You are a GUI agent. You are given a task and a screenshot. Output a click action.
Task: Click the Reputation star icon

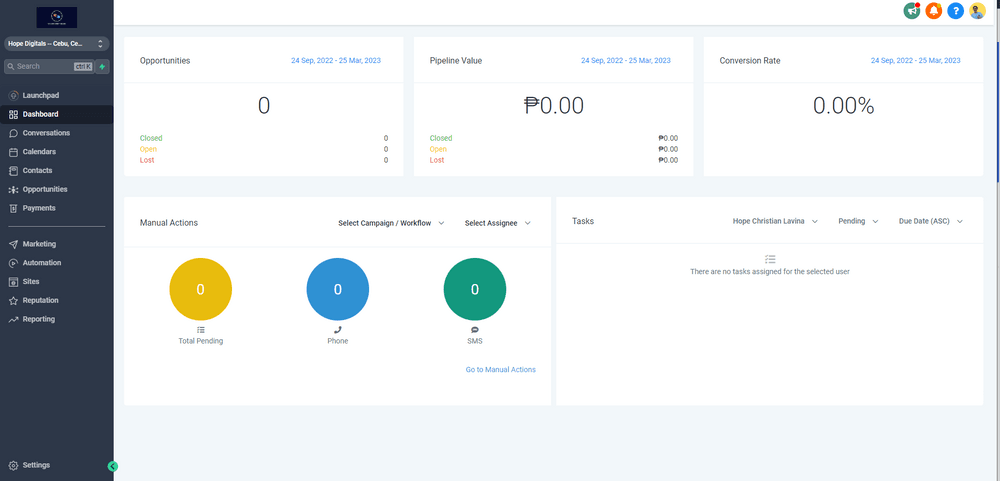click(x=13, y=300)
